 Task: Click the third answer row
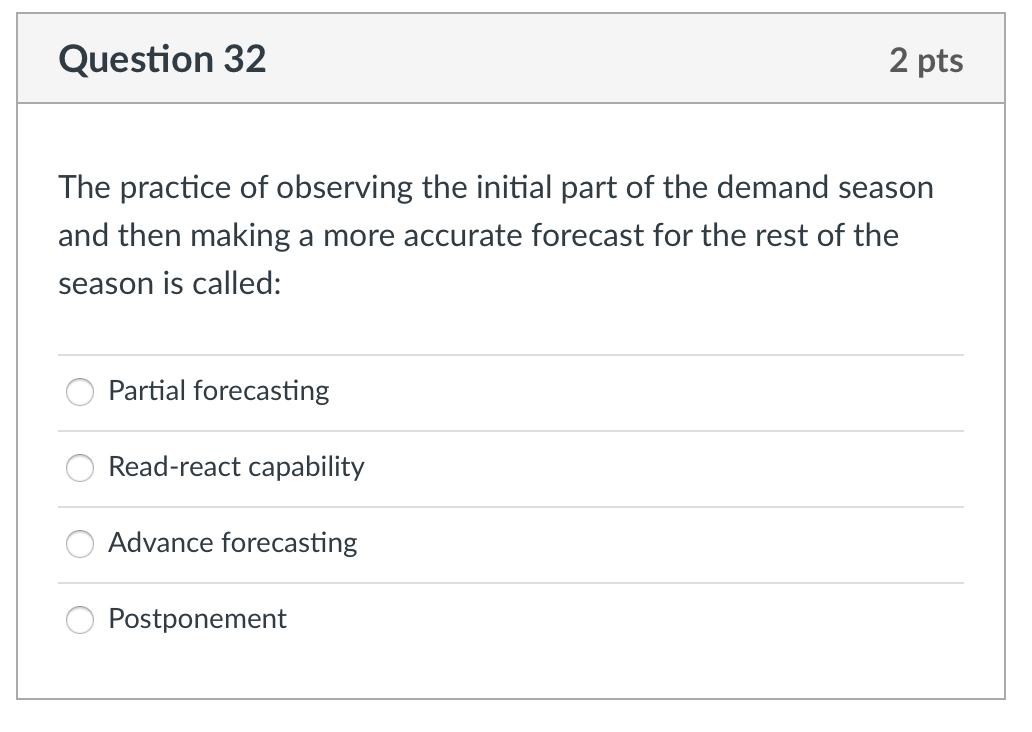[x=512, y=544]
